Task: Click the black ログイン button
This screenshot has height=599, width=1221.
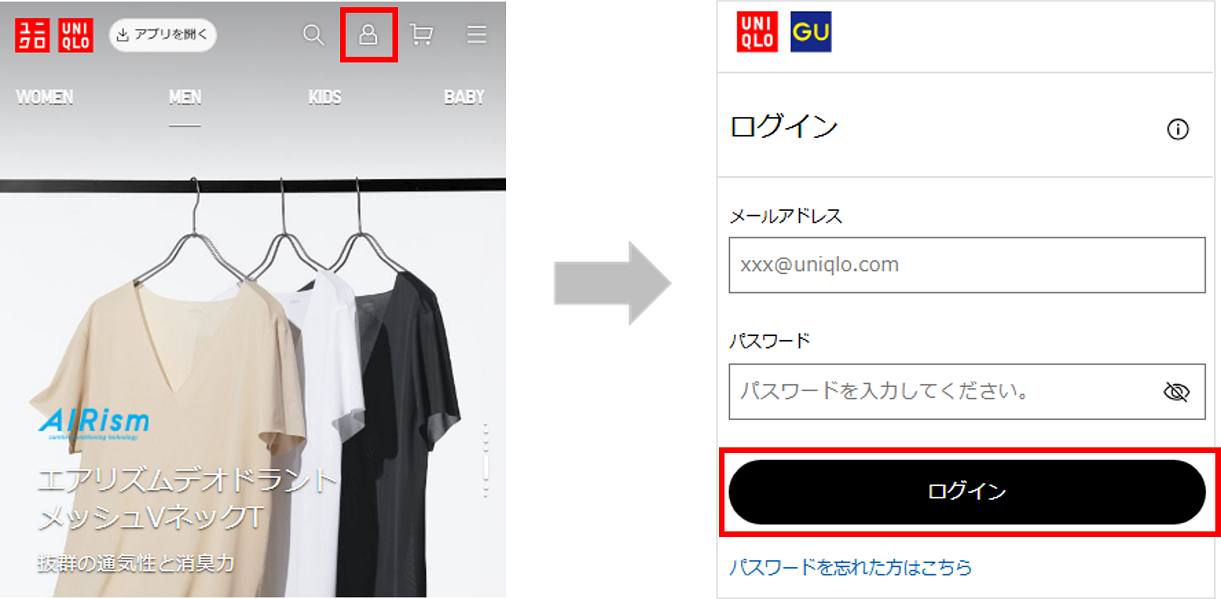Action: click(x=967, y=492)
